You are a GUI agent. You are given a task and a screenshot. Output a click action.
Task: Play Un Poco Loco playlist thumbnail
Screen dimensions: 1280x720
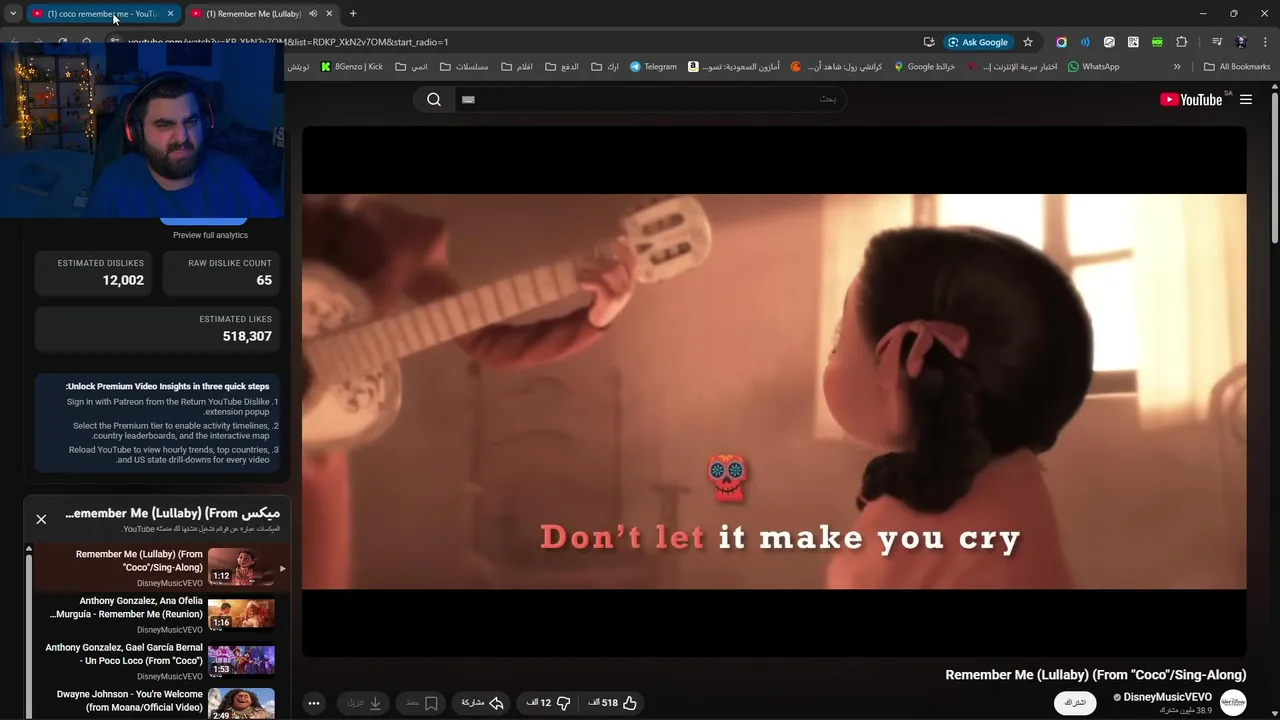click(241, 660)
